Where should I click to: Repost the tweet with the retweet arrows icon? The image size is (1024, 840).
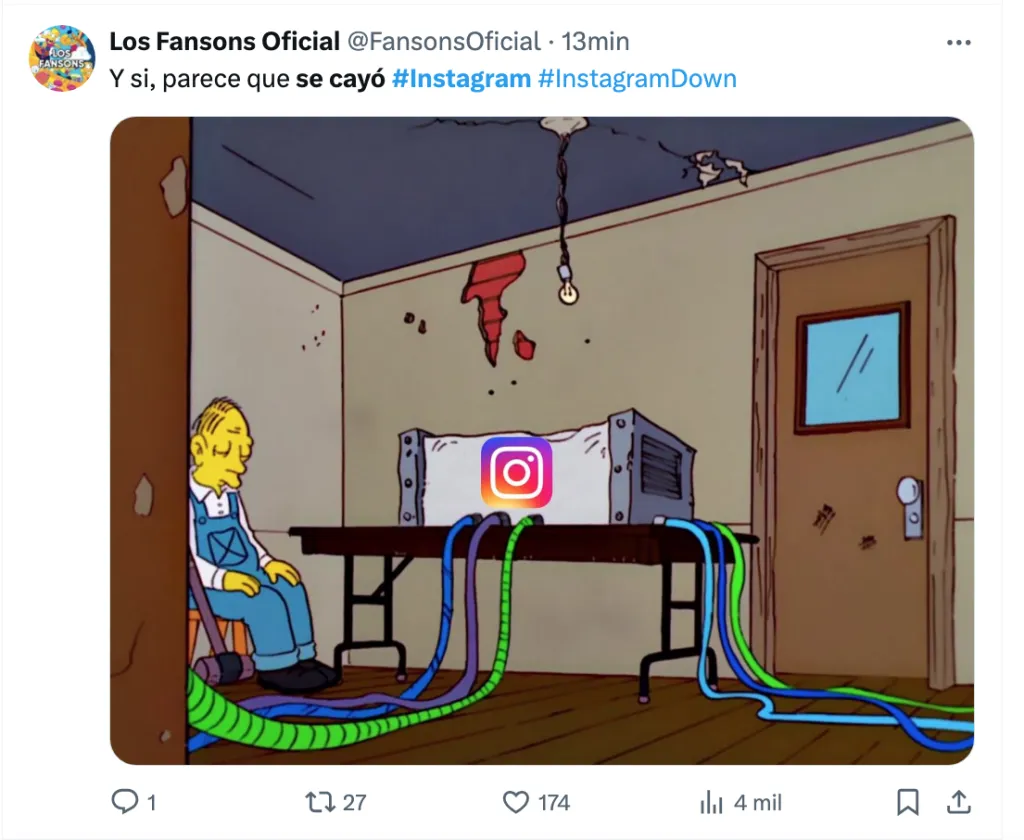click(319, 801)
